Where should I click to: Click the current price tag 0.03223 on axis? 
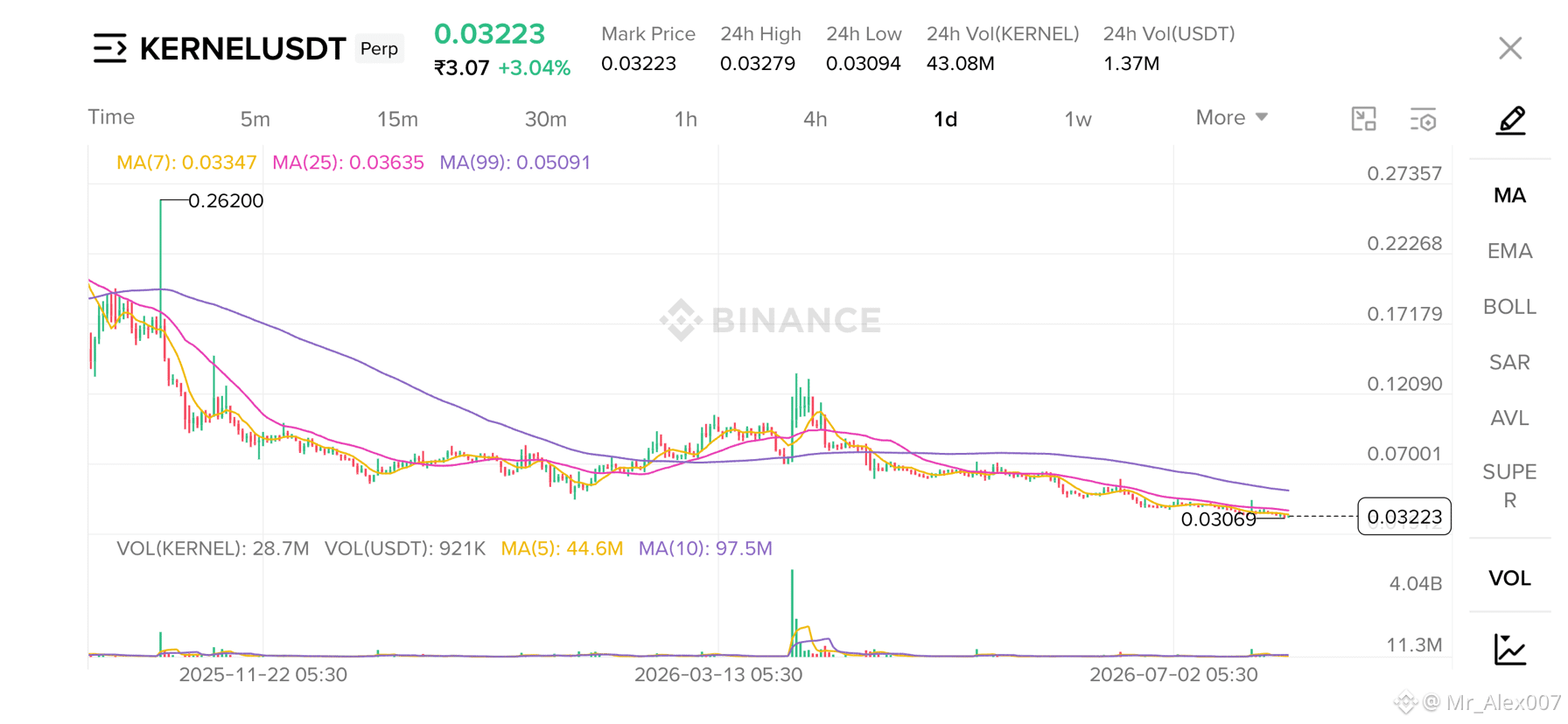(x=1404, y=517)
